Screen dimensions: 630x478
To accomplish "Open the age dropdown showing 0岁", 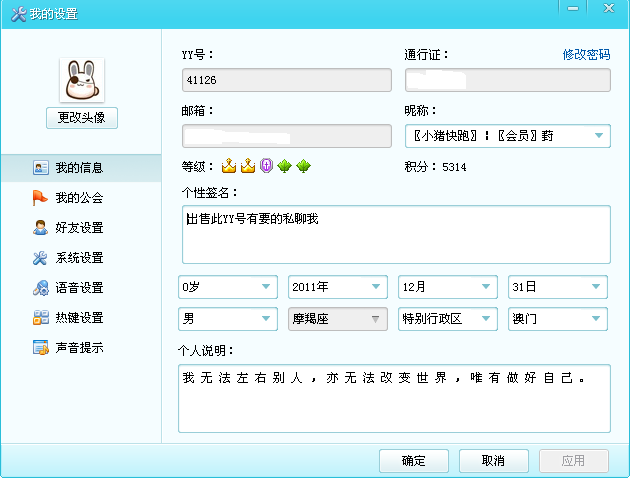I will (228, 287).
